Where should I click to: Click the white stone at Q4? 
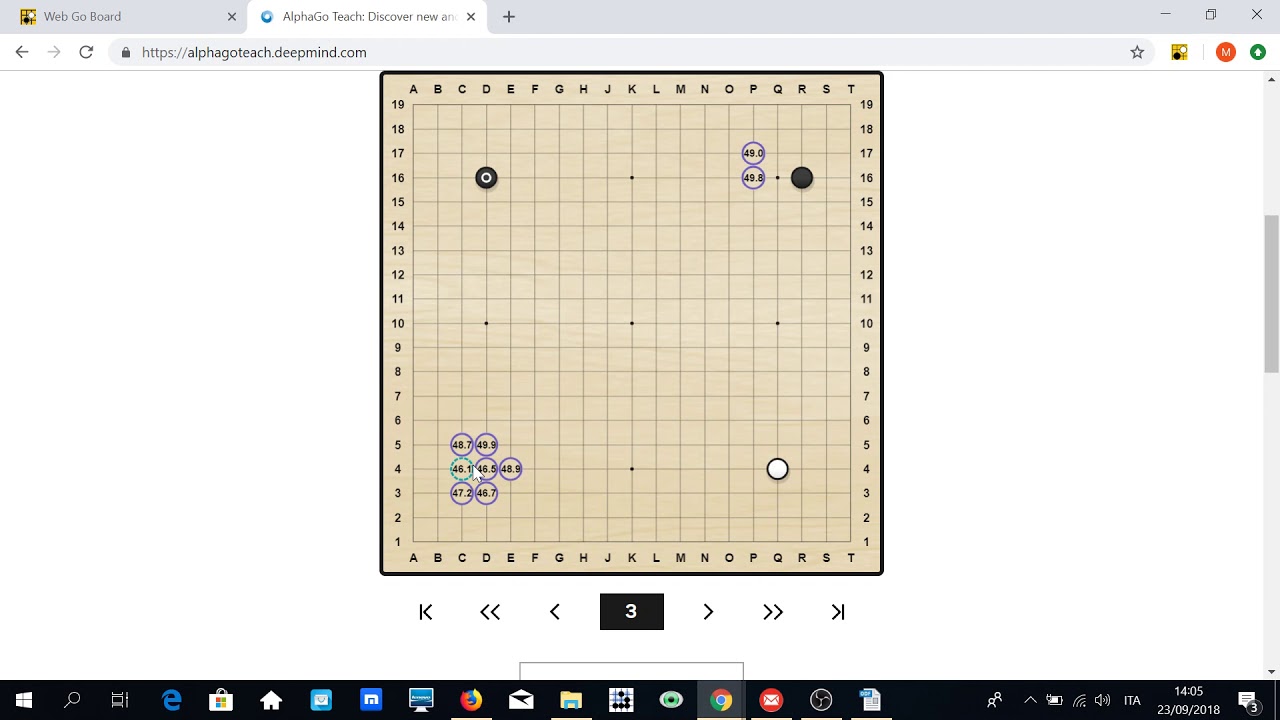(x=778, y=469)
